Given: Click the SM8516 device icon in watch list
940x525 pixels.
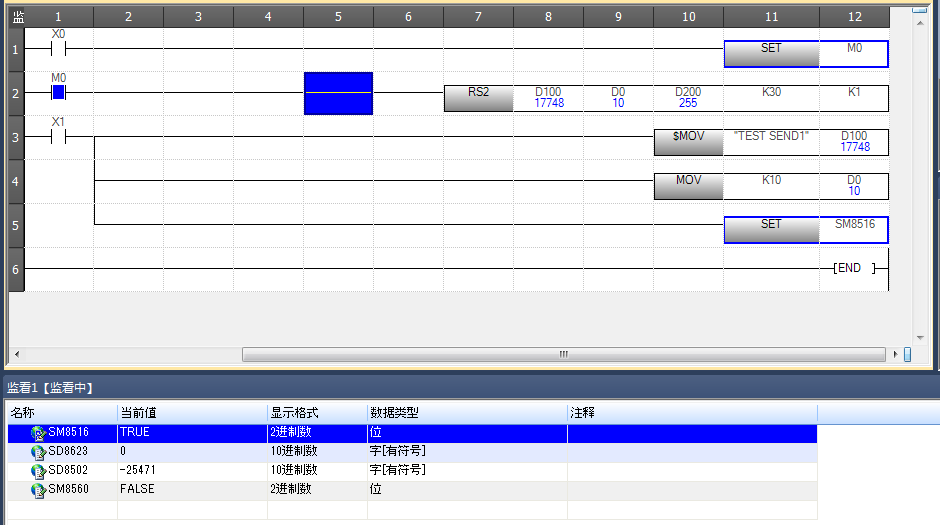Looking at the screenshot, I should tap(38, 433).
